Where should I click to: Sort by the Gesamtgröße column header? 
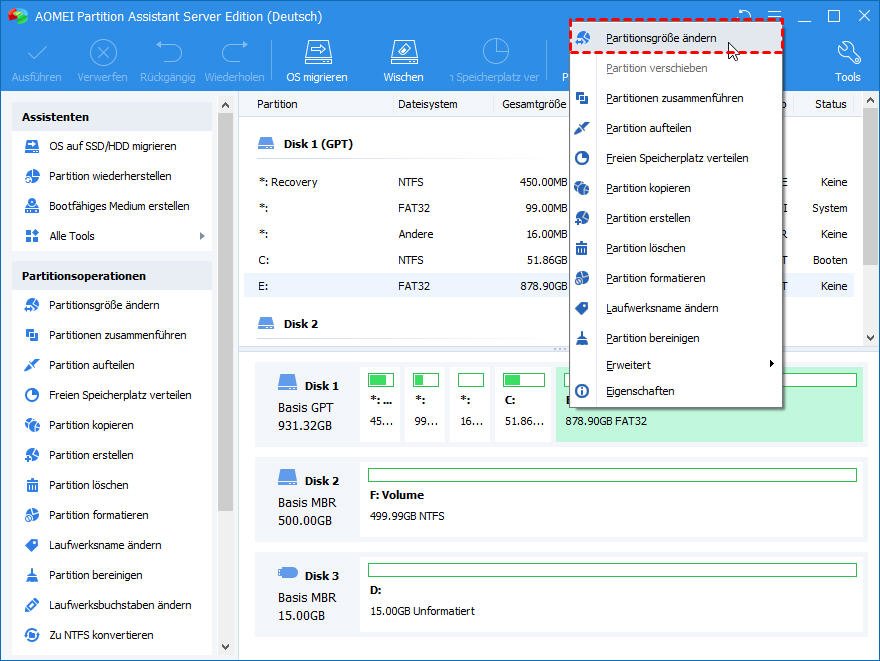click(534, 104)
